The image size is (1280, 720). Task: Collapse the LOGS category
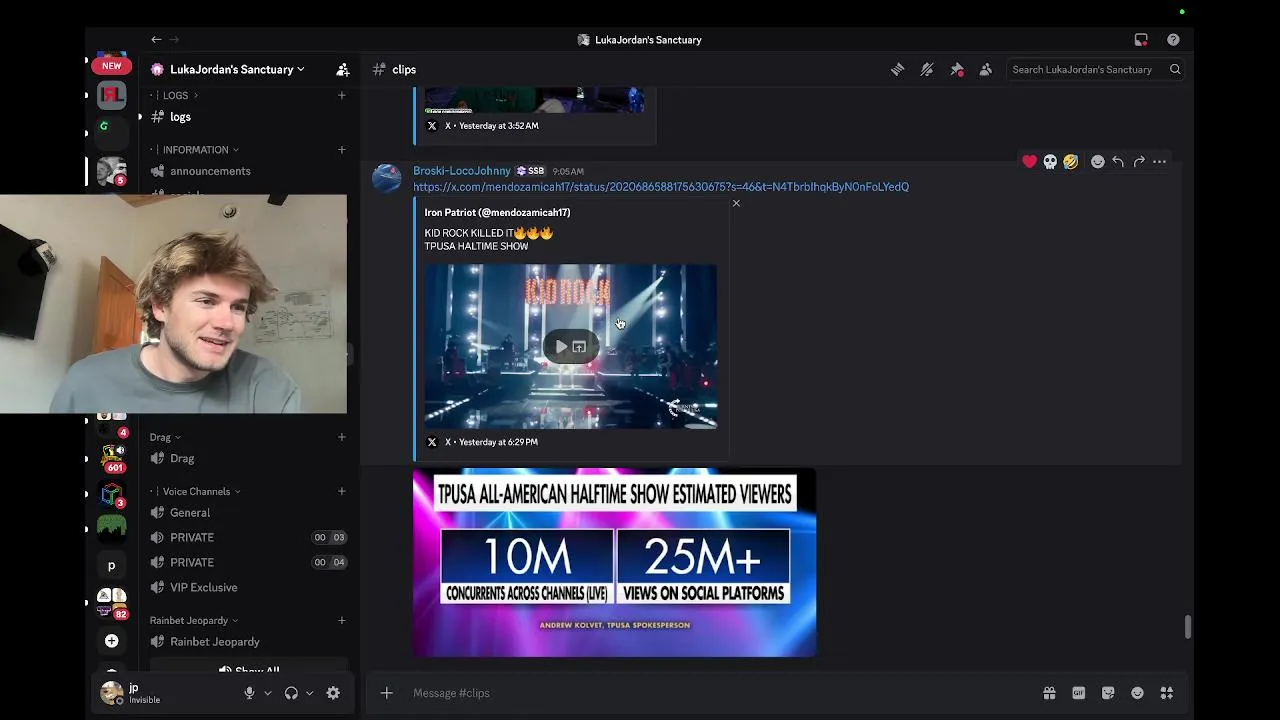[180, 95]
